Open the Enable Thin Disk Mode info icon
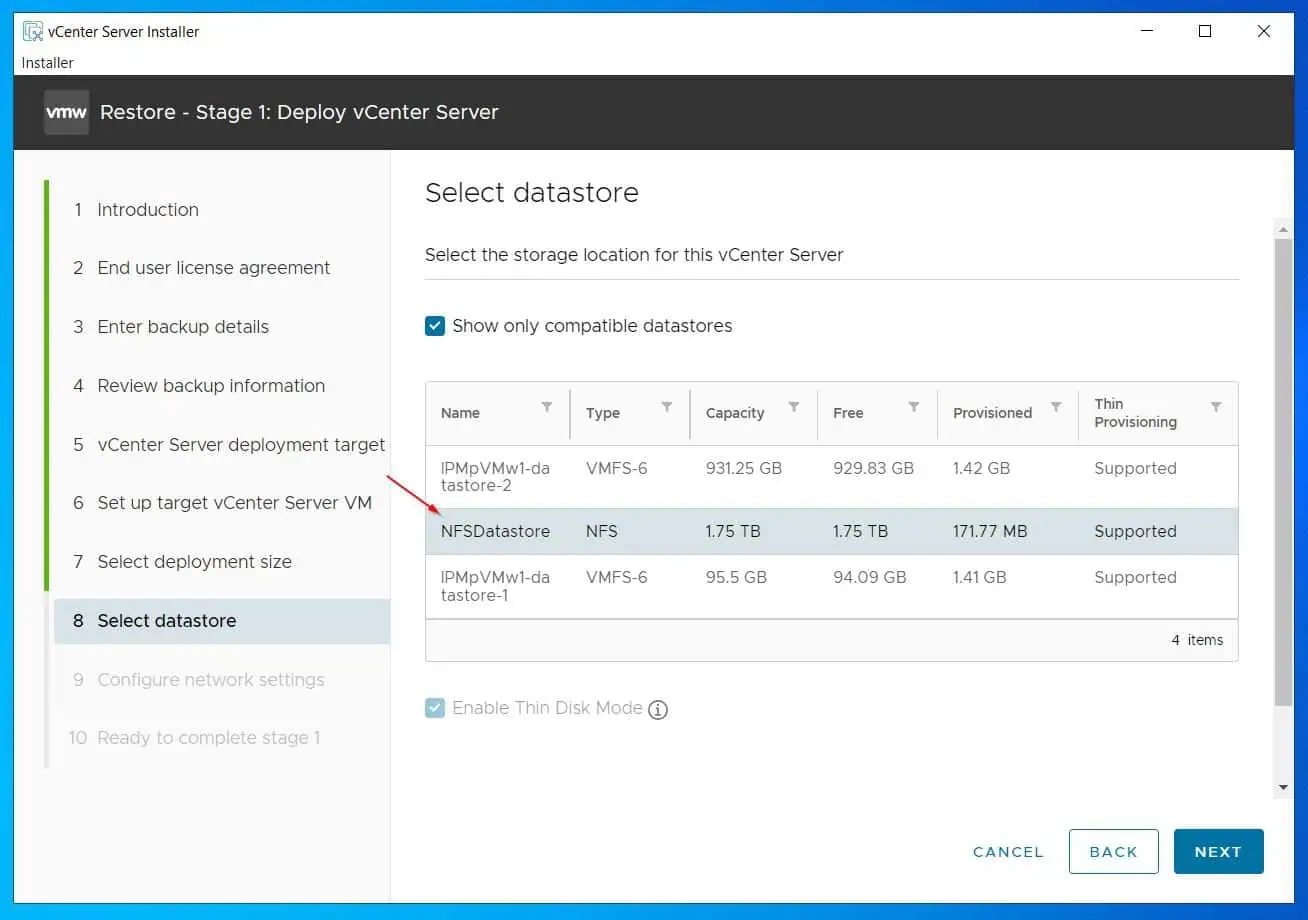Image resolution: width=1308 pixels, height=920 pixels. (x=657, y=709)
